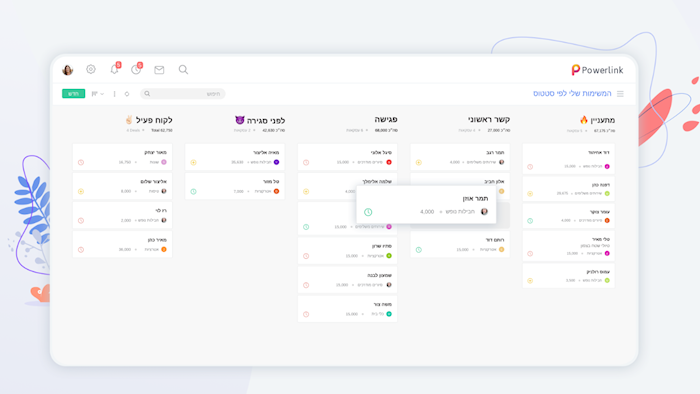Viewport: 700px width, 394px height.
Task: Click the green חדש (New) button
Action: tap(73, 94)
